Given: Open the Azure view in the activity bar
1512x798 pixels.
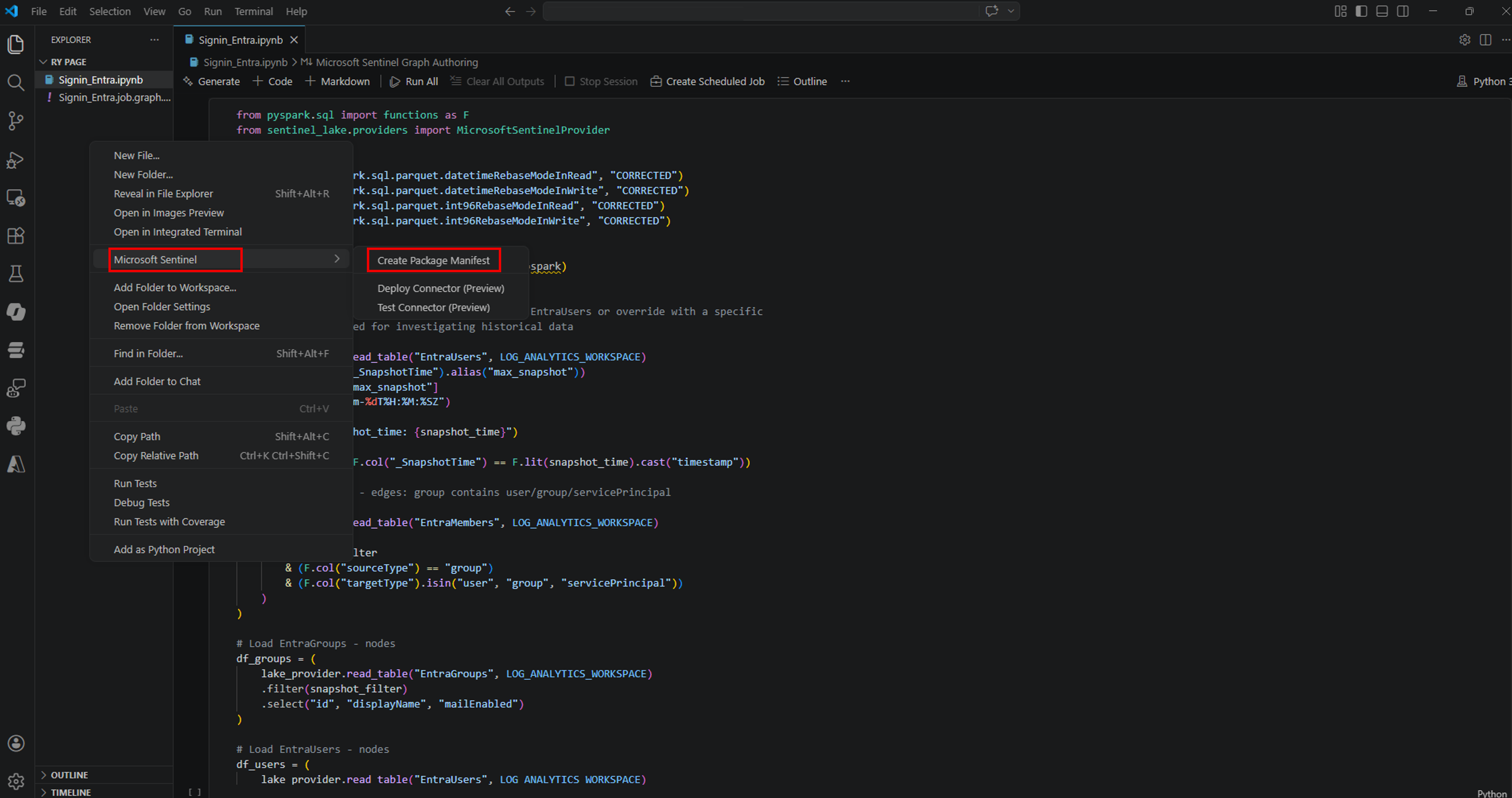Looking at the screenshot, I should (x=16, y=464).
